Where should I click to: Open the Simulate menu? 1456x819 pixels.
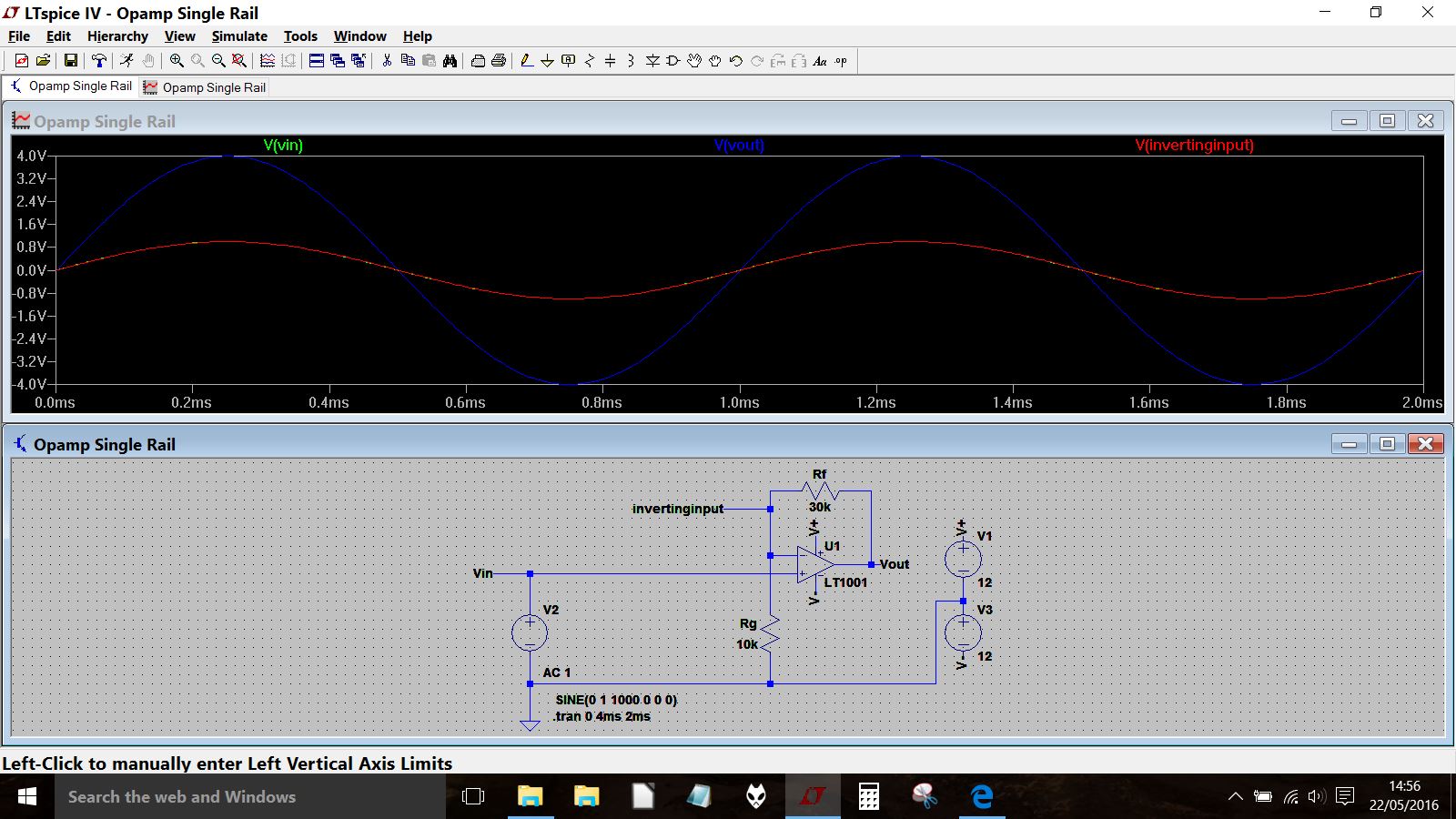point(239,36)
